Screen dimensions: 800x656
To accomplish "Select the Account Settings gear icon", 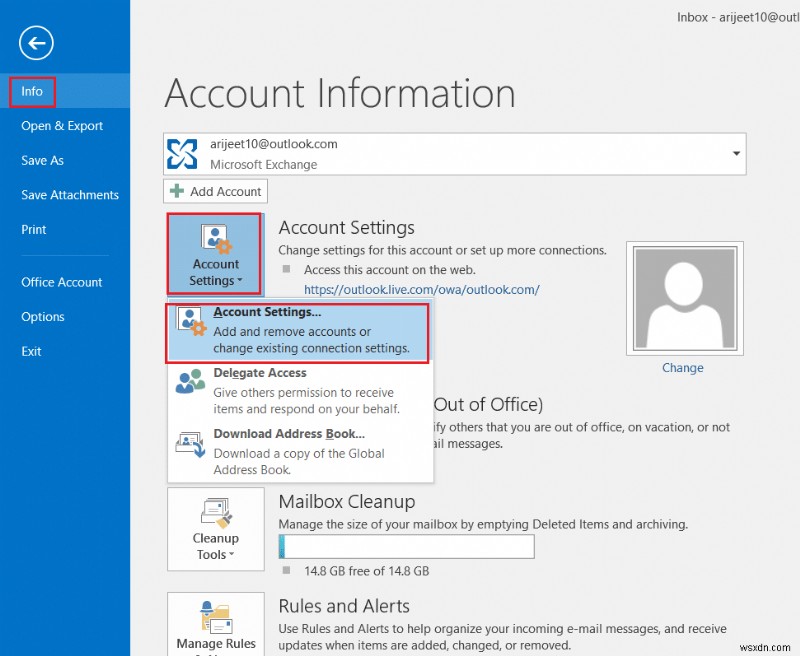I will pyautogui.click(x=214, y=240).
